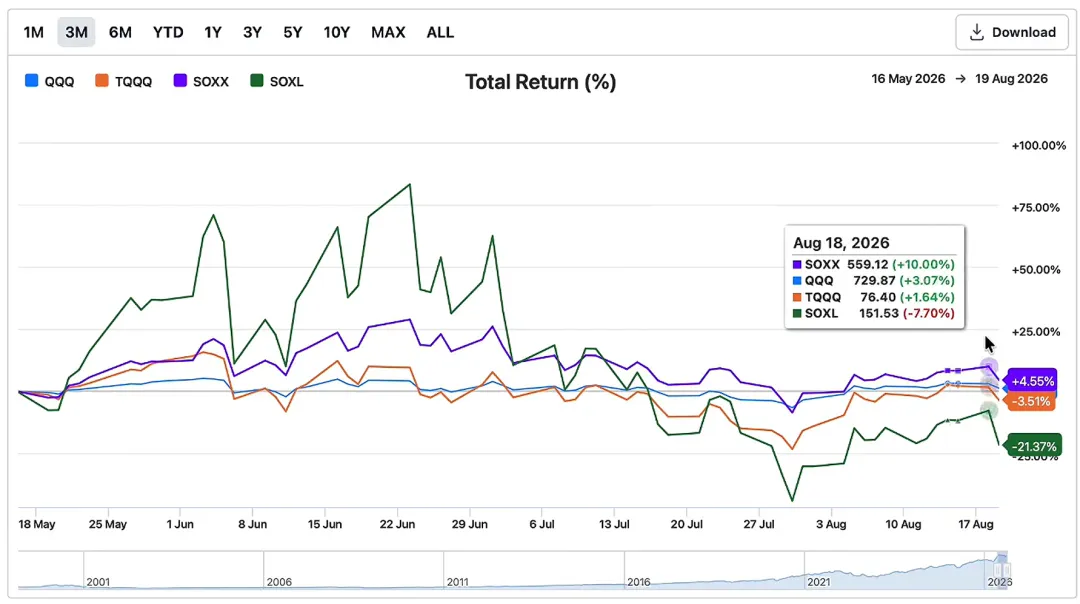Click the +25.00% y-axis label

click(x=1036, y=332)
